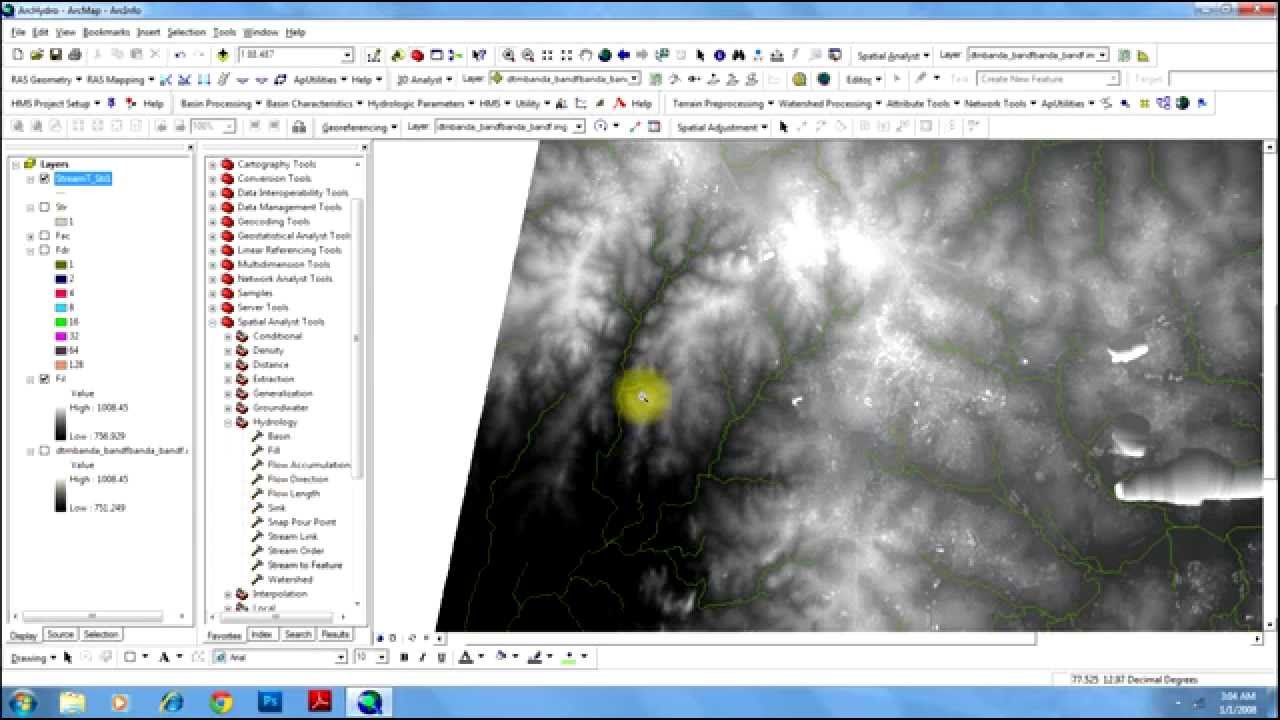Enable the Str layer checkbox

[44, 207]
